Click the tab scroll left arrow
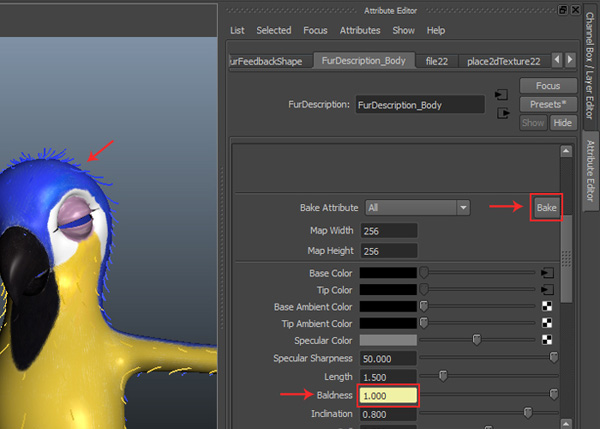The image size is (600, 429). coord(557,60)
